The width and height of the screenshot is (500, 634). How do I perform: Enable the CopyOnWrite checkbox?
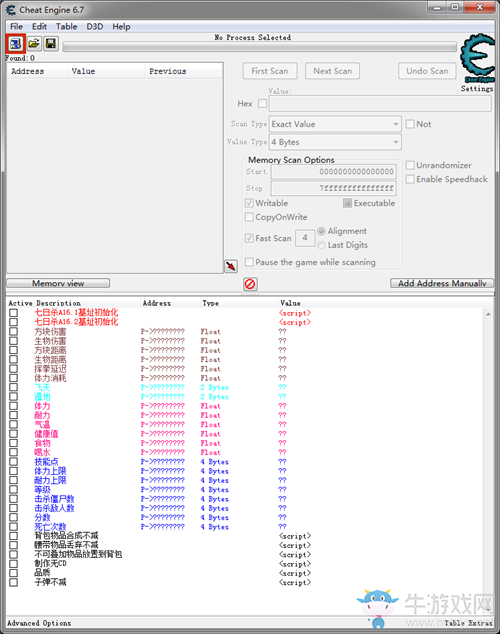click(x=249, y=217)
